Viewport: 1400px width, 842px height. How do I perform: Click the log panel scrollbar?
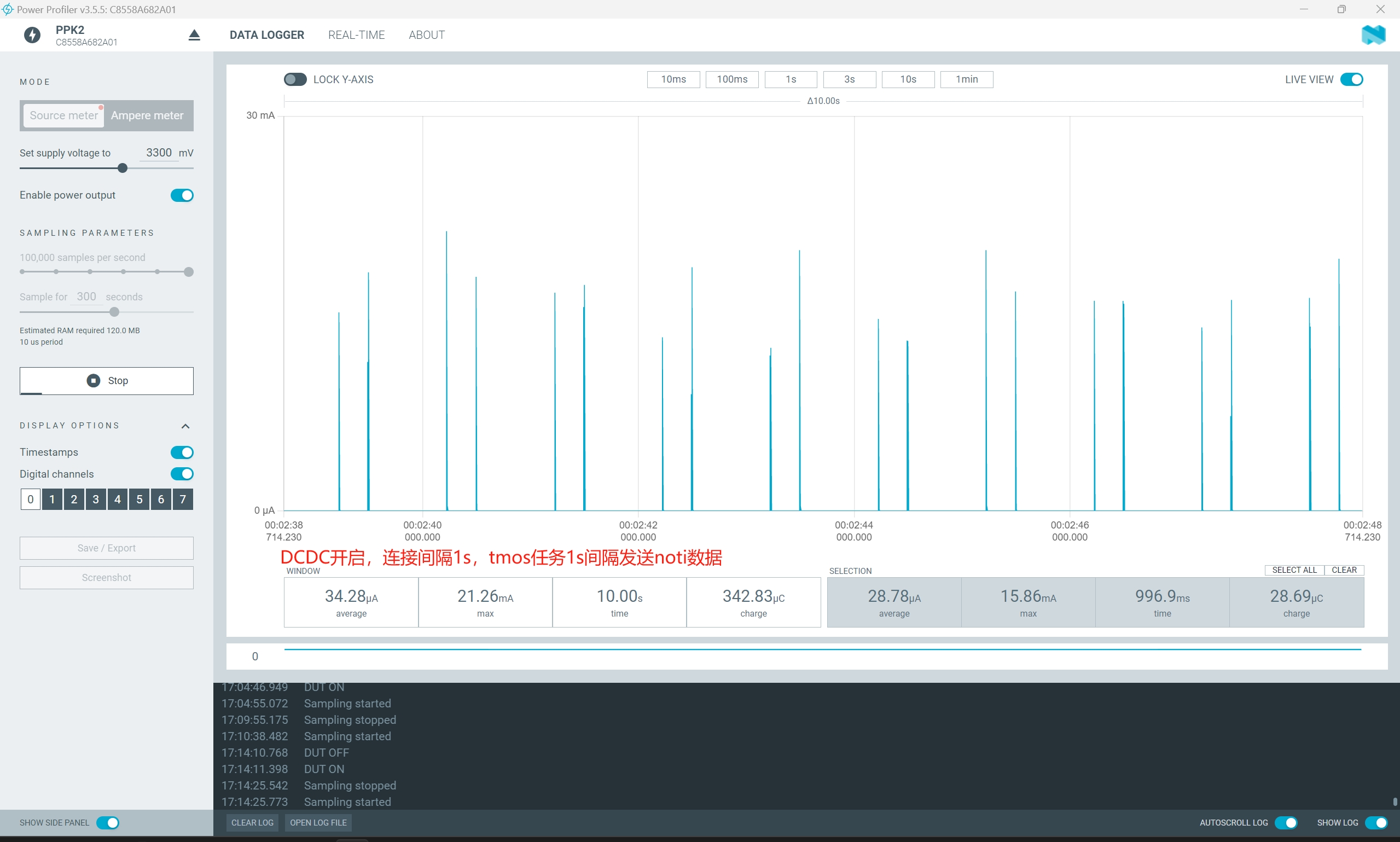click(1395, 802)
